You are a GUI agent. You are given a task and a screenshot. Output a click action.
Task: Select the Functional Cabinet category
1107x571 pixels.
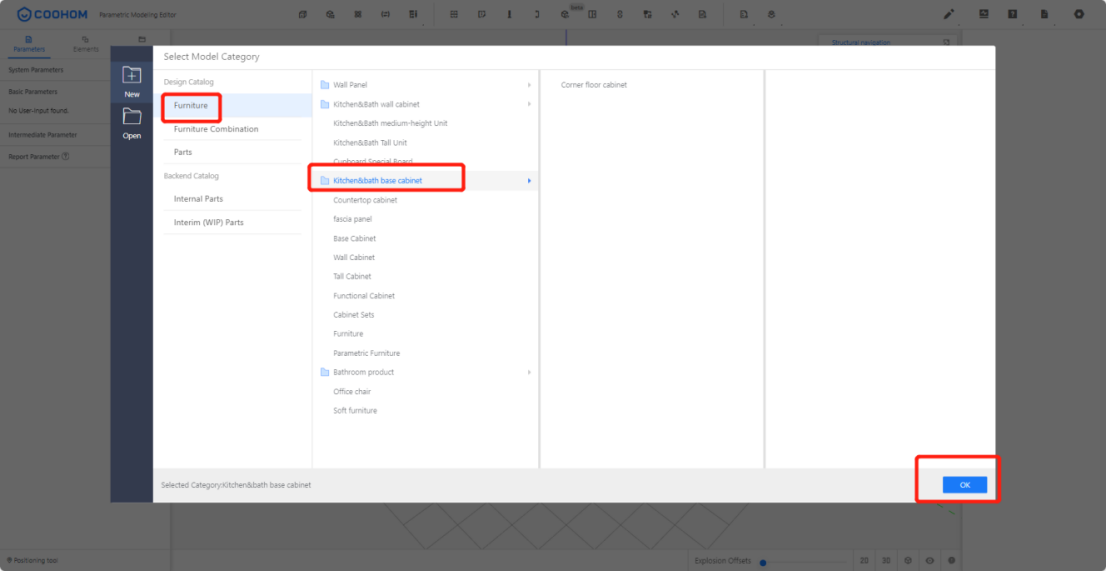[x=364, y=296]
